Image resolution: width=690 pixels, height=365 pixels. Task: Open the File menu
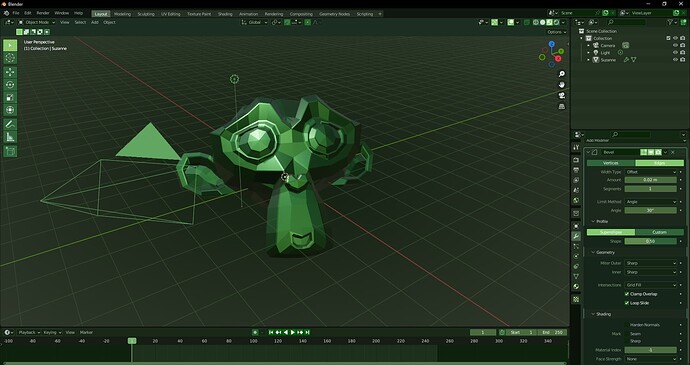click(x=16, y=13)
